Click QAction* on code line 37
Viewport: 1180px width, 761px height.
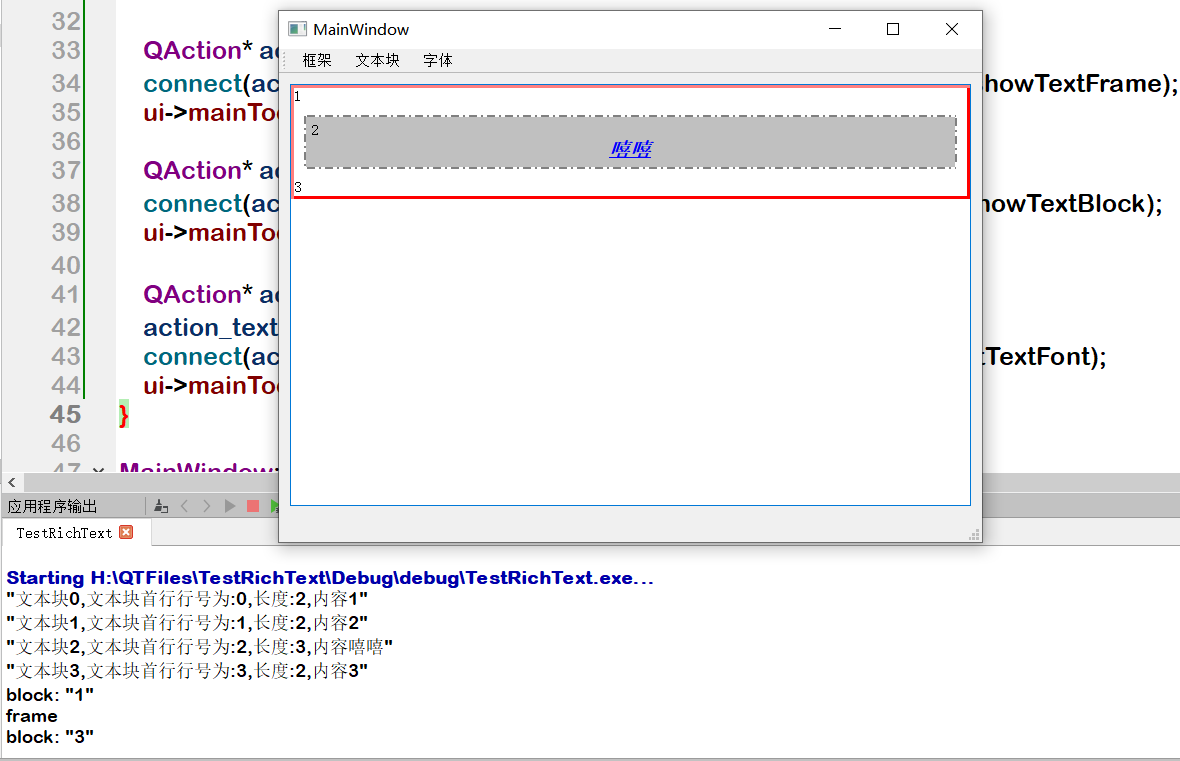coord(198,170)
